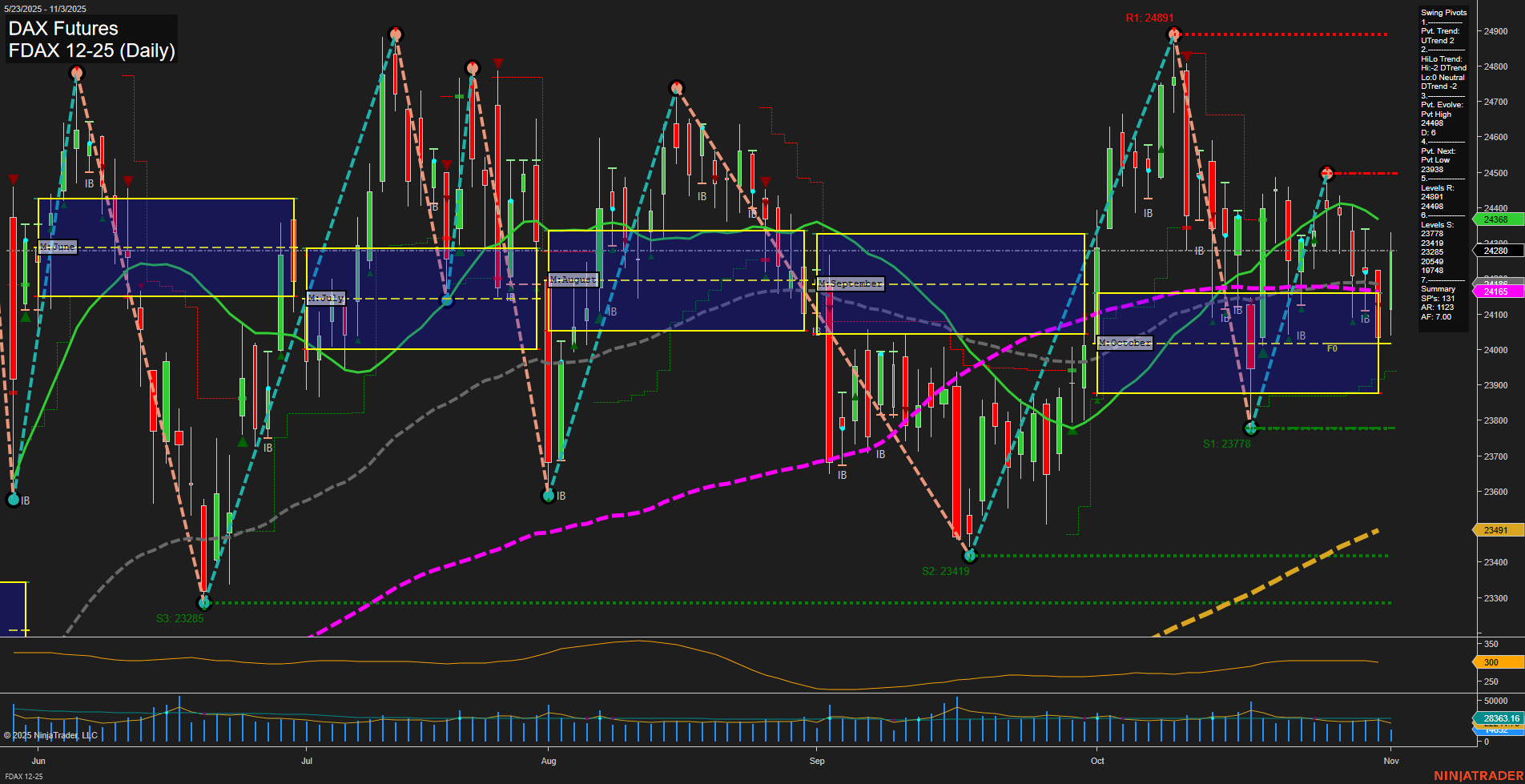Select the S2 23419 pivot low marker
This screenshot has height=784, width=1525.
pyautogui.click(x=969, y=554)
